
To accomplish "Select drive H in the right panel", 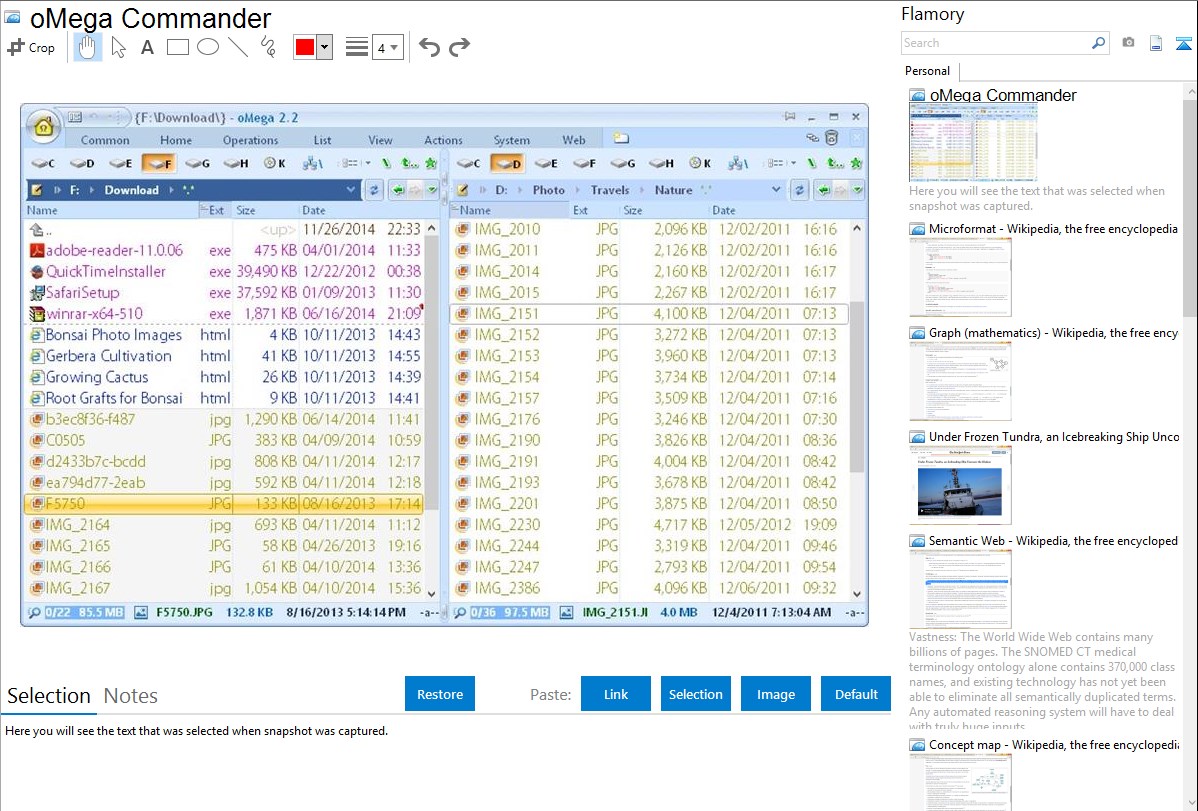I will [x=662, y=163].
